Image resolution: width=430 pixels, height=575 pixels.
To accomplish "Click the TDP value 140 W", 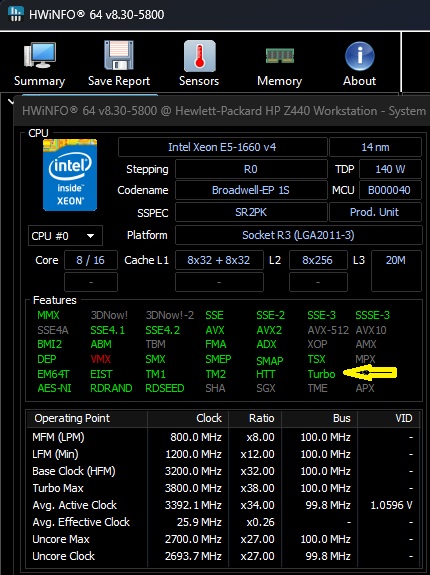I will coord(390,169).
